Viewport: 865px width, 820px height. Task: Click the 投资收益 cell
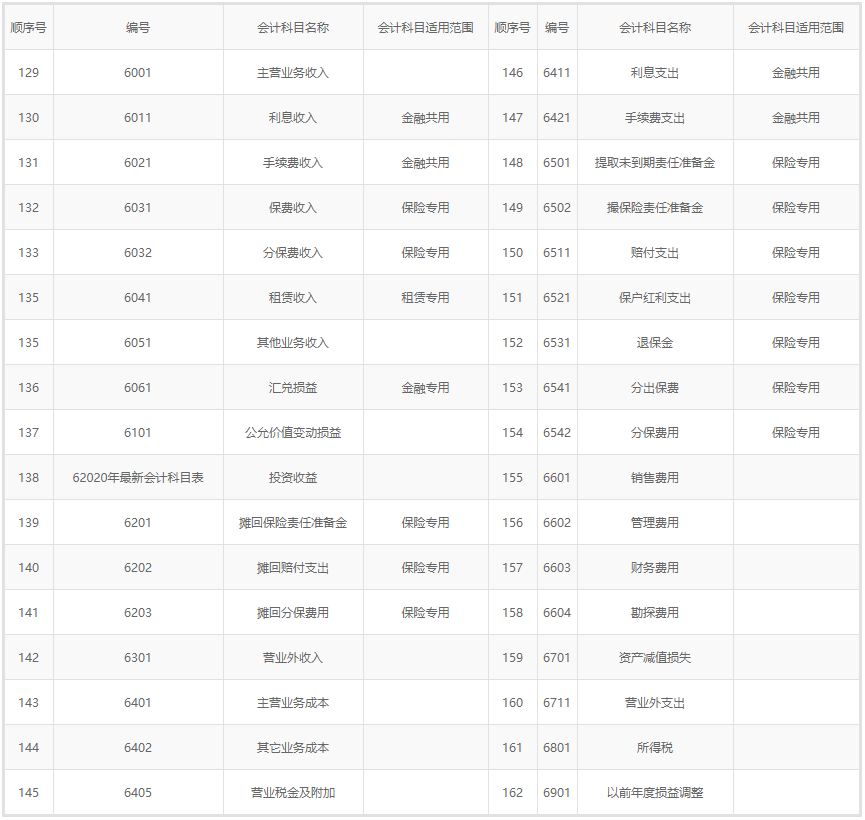pos(293,477)
